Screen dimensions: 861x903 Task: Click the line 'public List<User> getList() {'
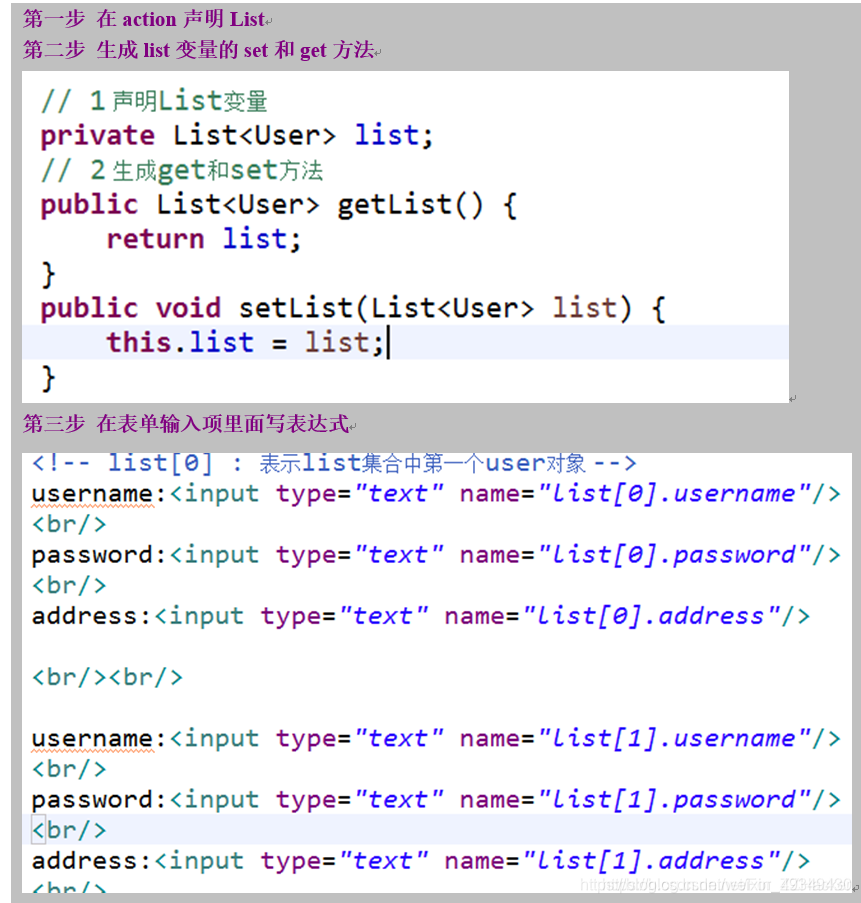(x=278, y=205)
